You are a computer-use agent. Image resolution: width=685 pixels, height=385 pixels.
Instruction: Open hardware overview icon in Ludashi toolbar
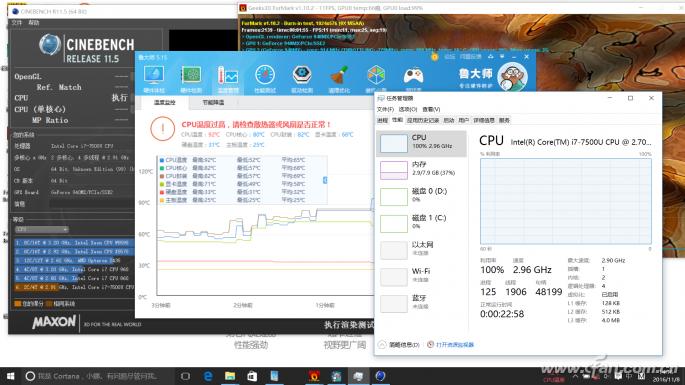point(154,76)
